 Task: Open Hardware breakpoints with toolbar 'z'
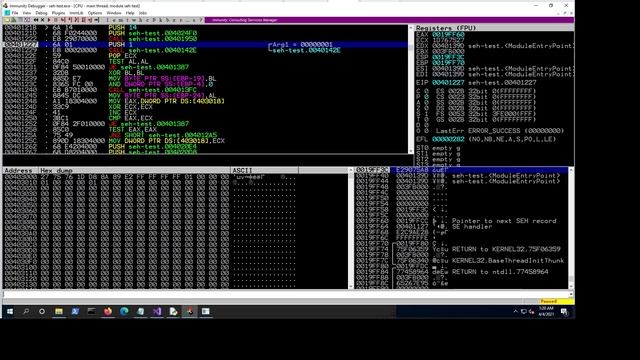tap(174, 20)
